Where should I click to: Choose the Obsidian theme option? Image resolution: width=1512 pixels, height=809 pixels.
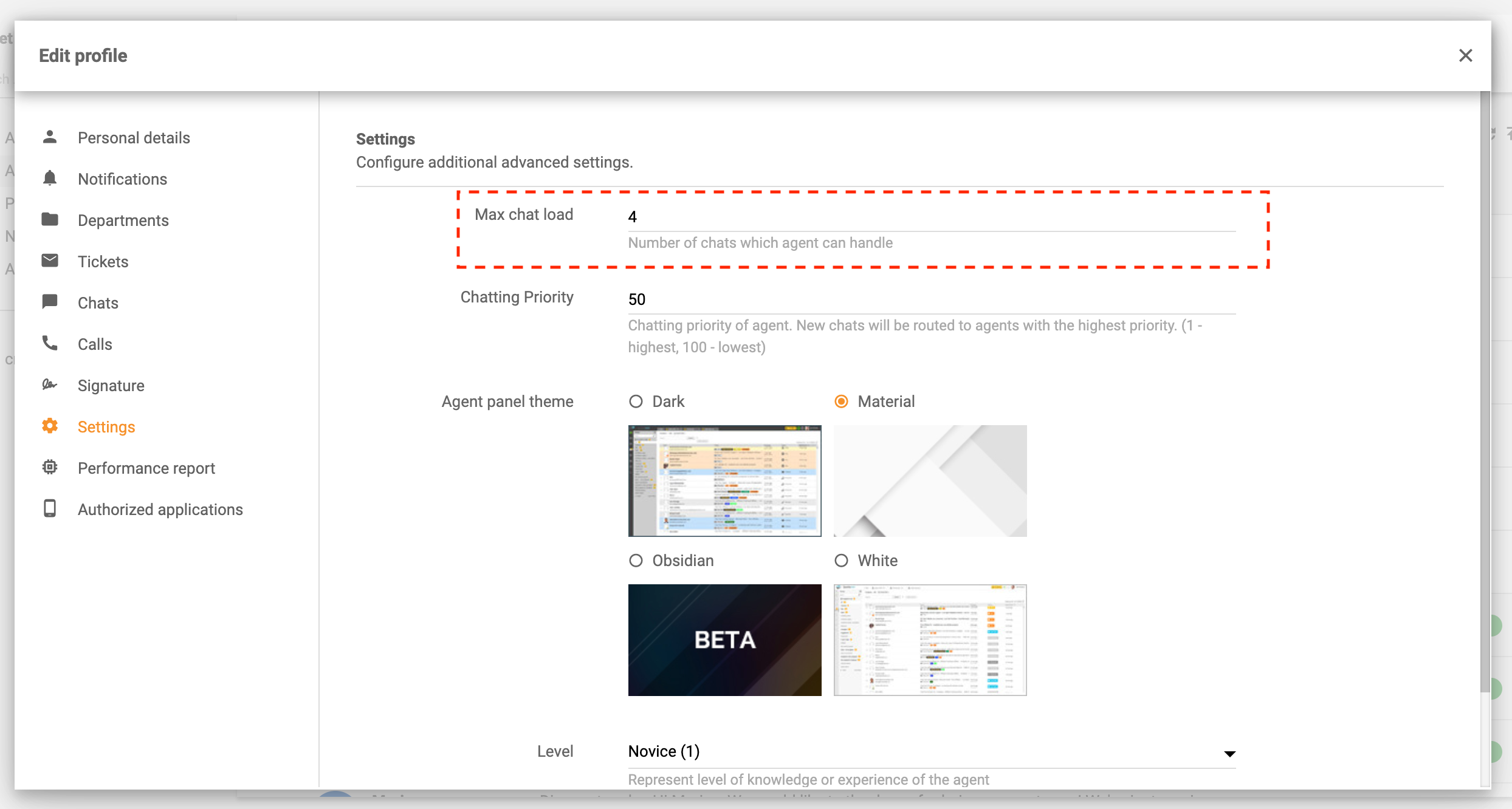pyautogui.click(x=636, y=561)
